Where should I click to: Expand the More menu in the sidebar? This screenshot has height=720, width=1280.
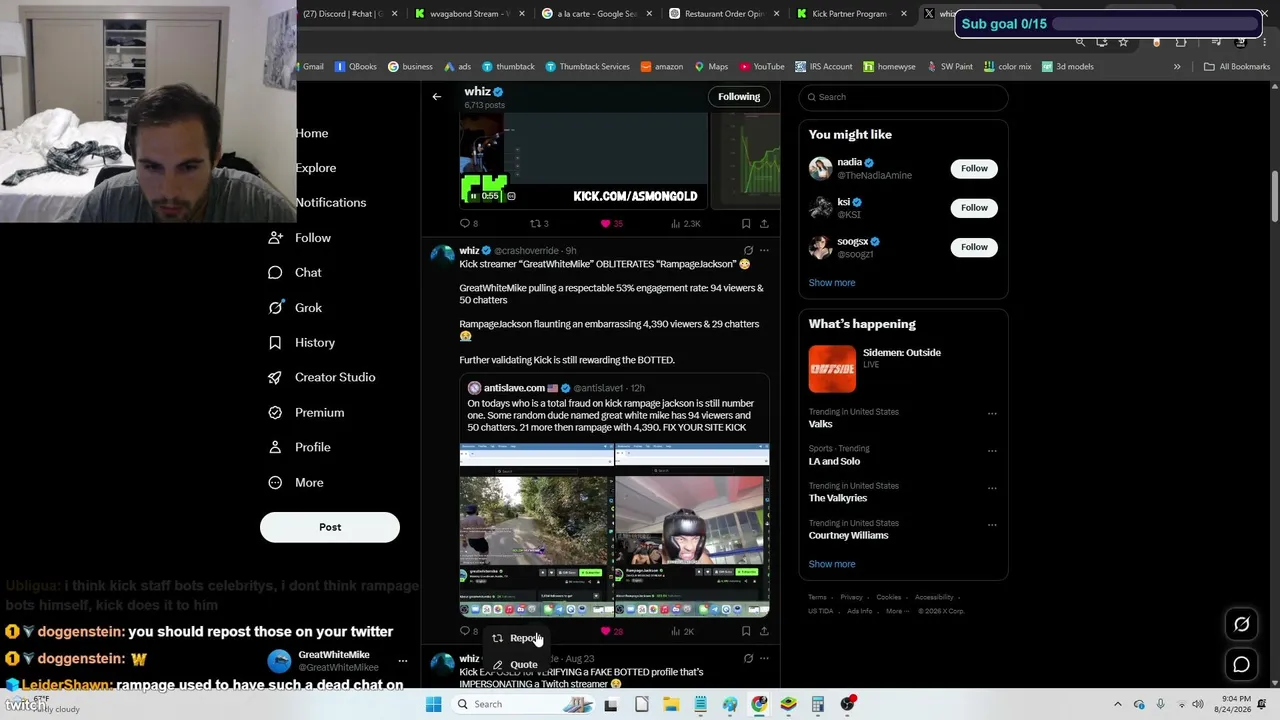tap(296, 482)
